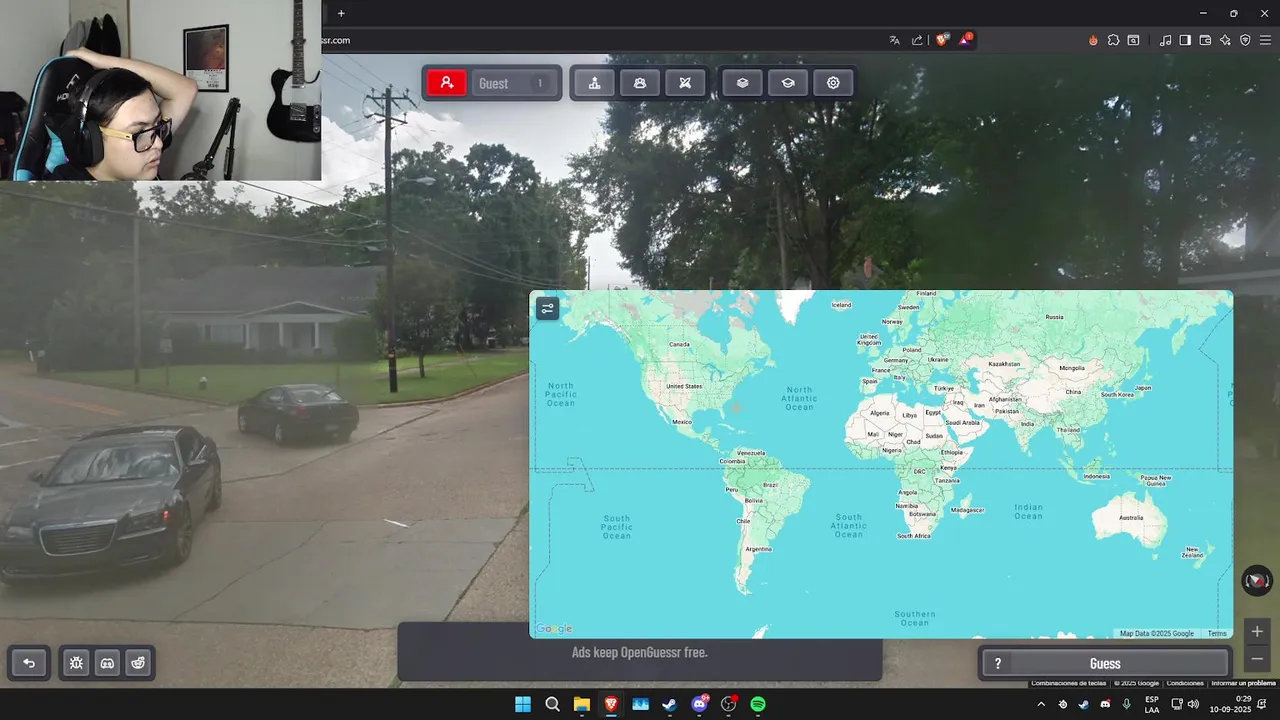
Task: Click the translate page icon
Action: (894, 40)
